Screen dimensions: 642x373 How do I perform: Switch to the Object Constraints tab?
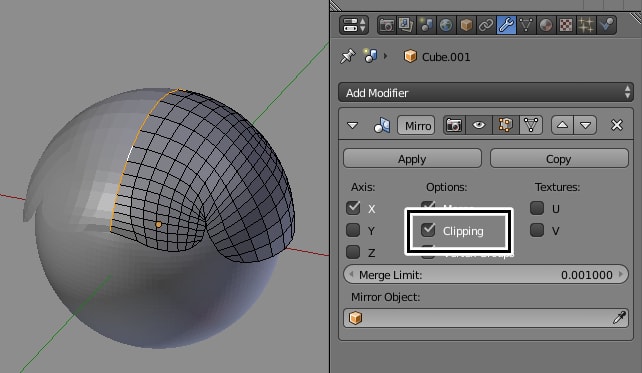click(486, 25)
